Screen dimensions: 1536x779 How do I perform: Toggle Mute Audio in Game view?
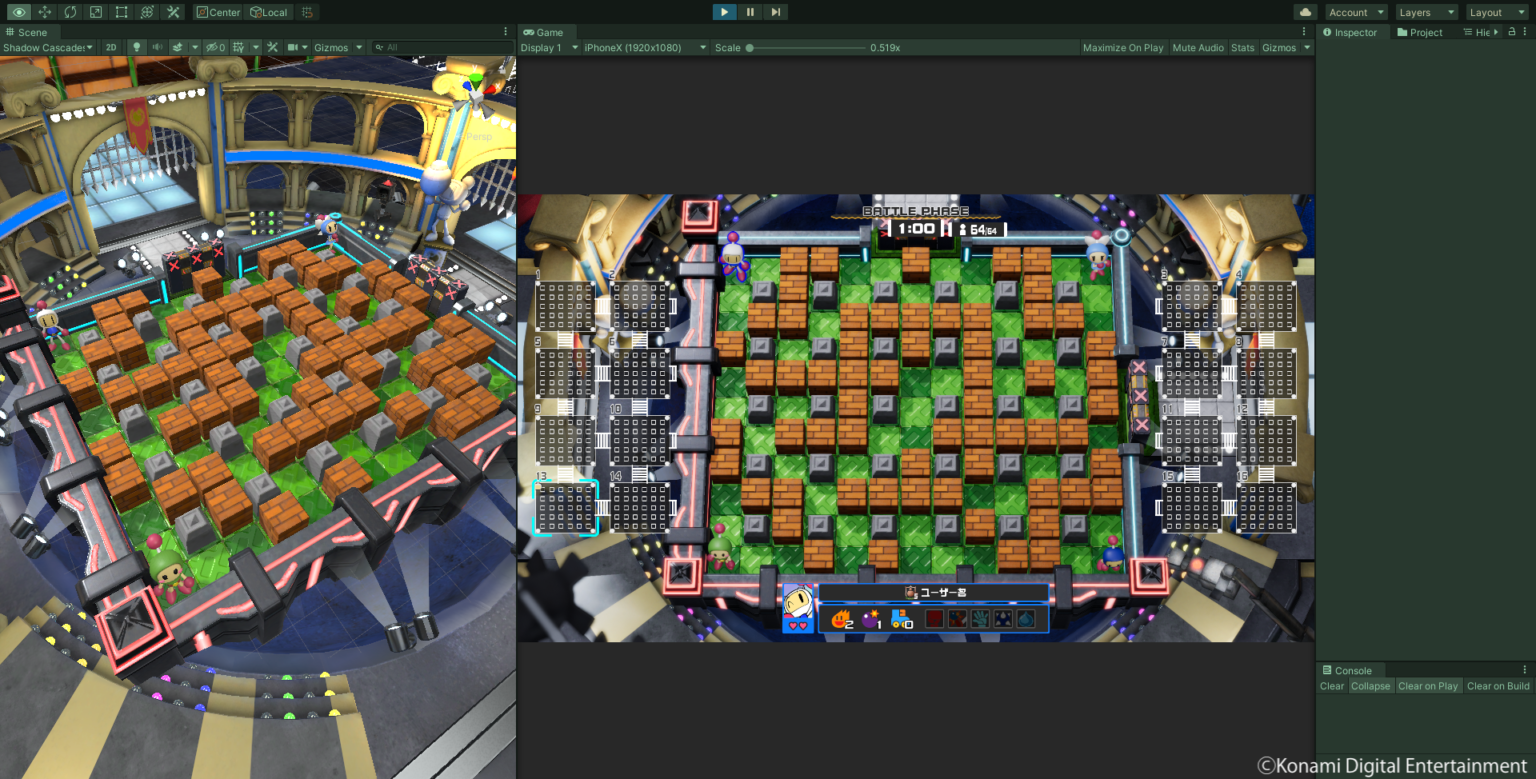(x=1197, y=47)
